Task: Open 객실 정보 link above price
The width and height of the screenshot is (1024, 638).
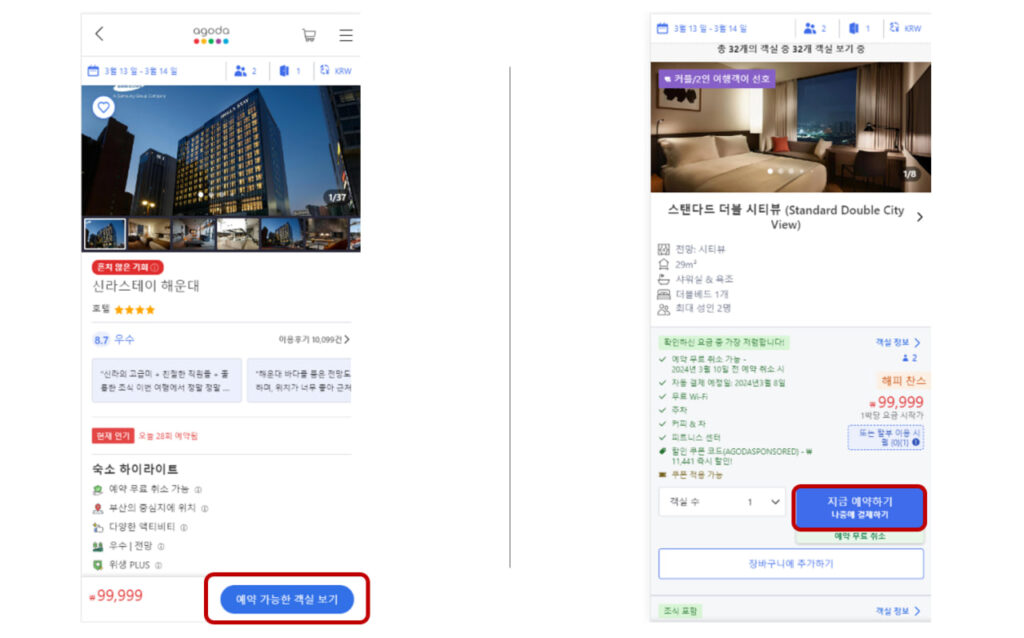Action: point(897,342)
